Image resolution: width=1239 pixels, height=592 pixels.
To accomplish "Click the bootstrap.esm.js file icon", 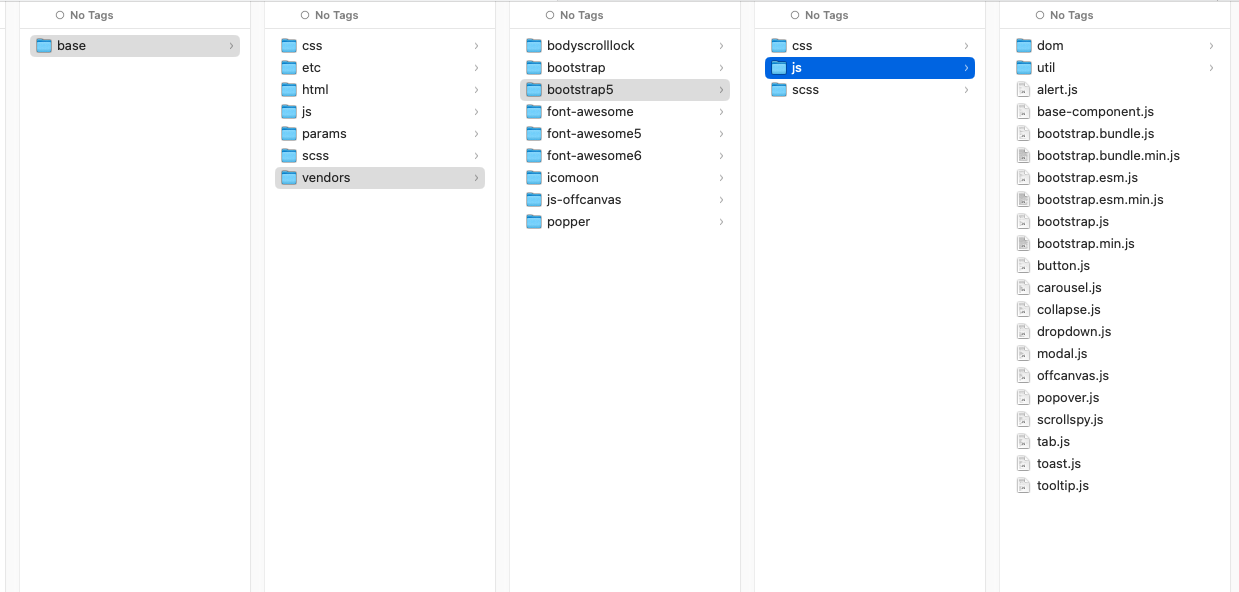I will pos(1023,178).
